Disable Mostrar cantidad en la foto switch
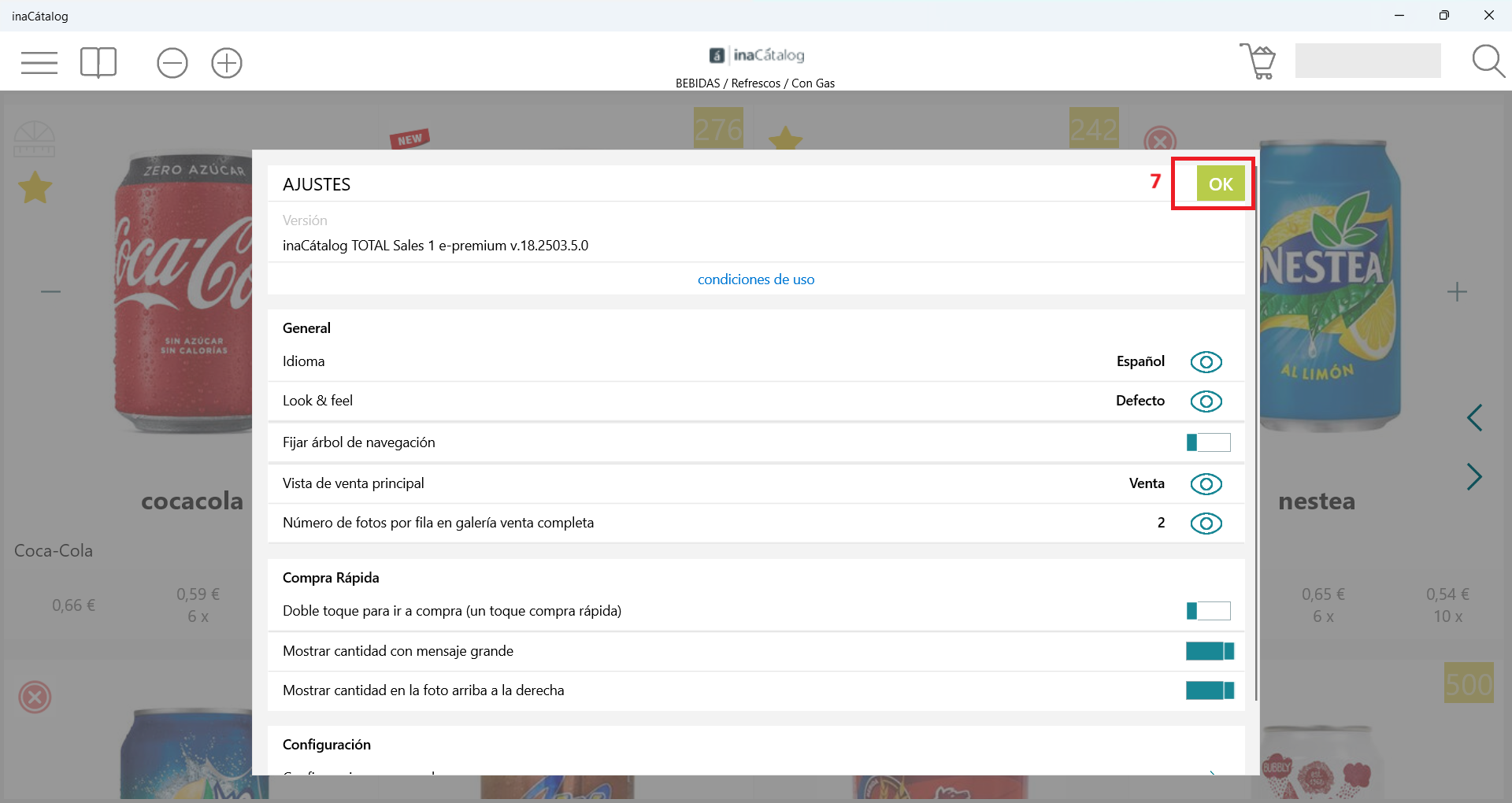The image size is (1512, 803). click(1210, 690)
